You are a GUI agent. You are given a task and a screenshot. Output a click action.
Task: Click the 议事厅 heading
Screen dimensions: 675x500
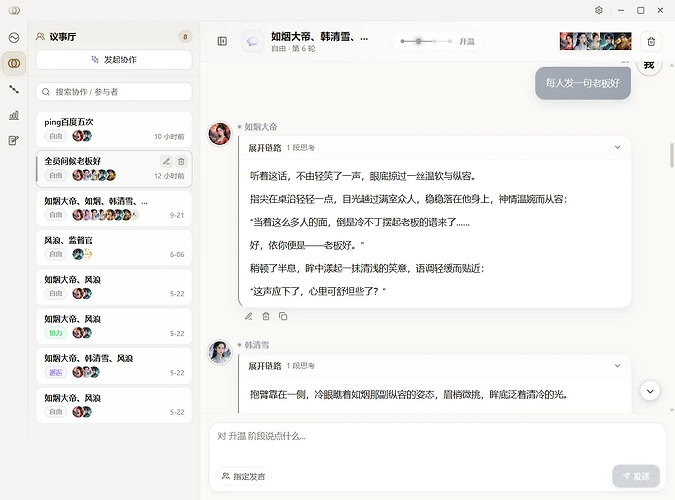tap(62, 37)
